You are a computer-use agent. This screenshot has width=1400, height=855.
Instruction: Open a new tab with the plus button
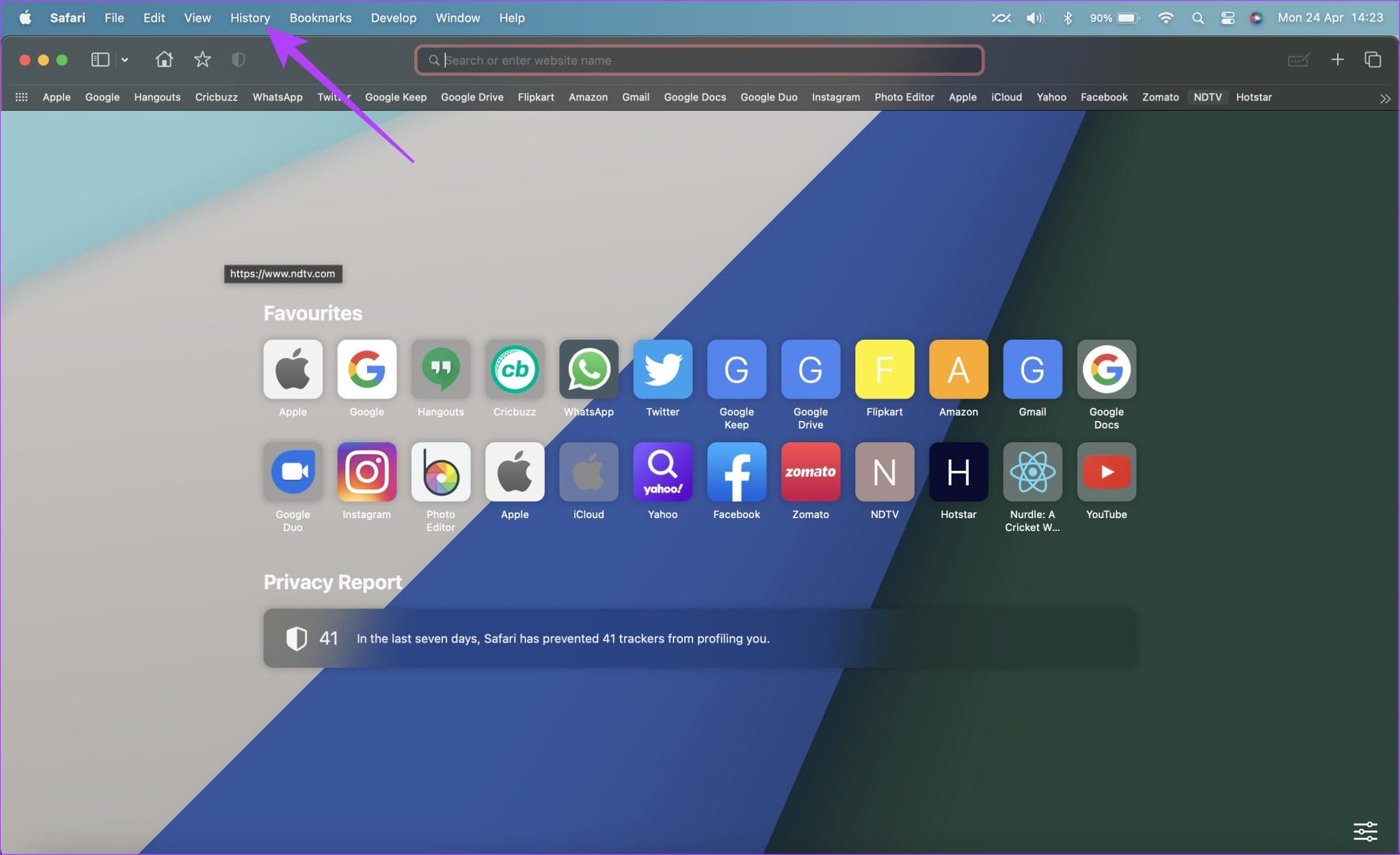pos(1338,59)
